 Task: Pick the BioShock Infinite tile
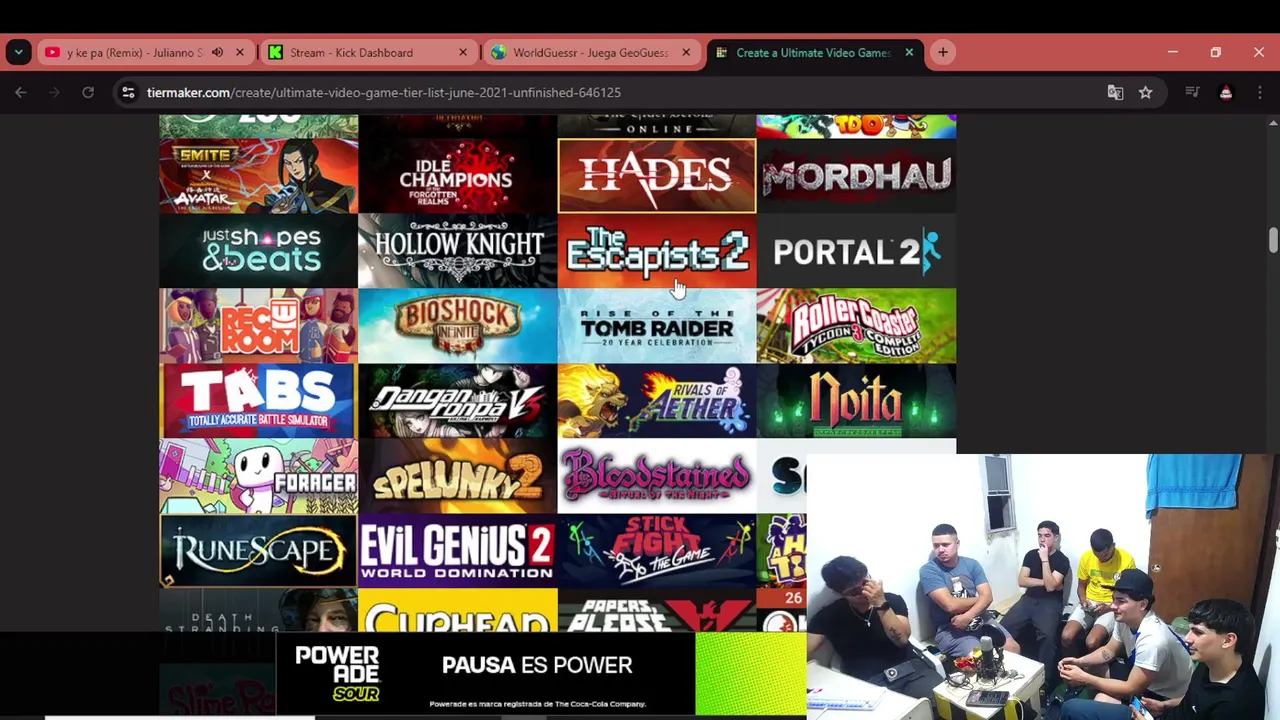pos(457,326)
